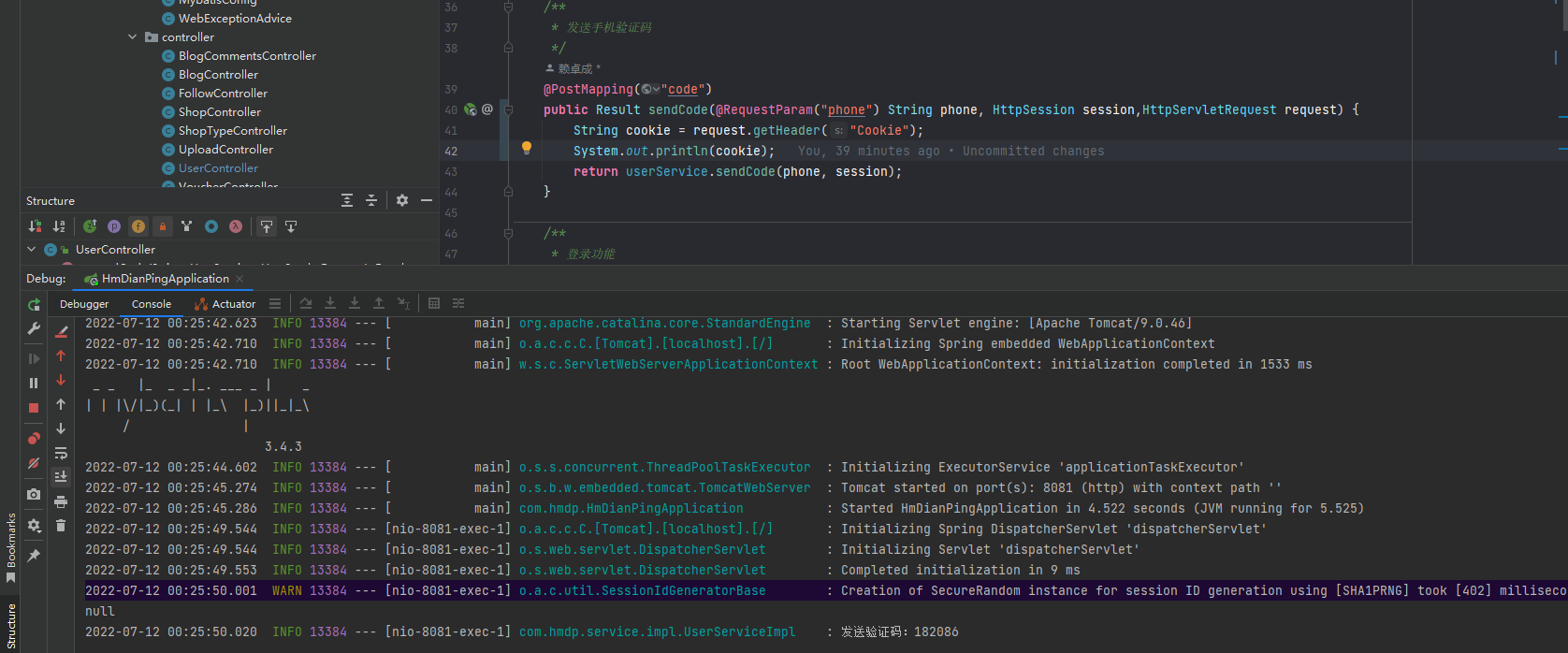The image size is (1568, 653).
Task: Click Trace Current Stream Chain icon
Action: (458, 303)
